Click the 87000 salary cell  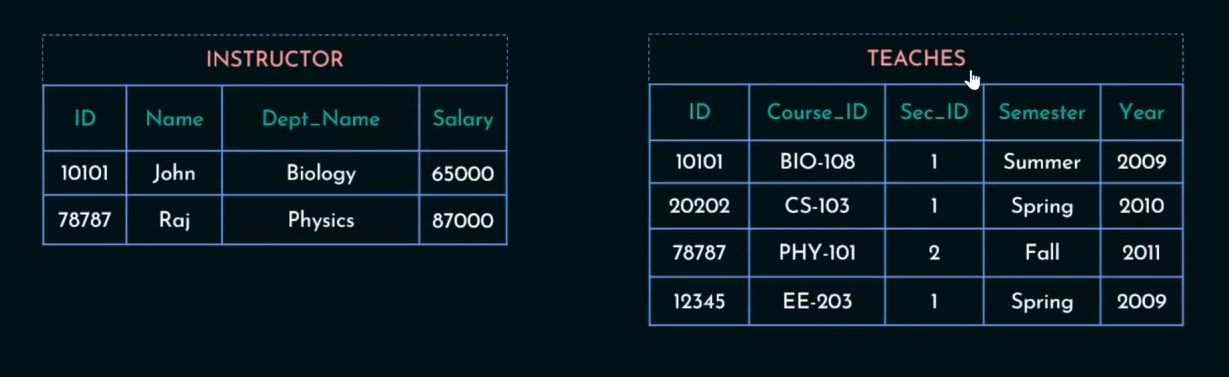point(463,220)
